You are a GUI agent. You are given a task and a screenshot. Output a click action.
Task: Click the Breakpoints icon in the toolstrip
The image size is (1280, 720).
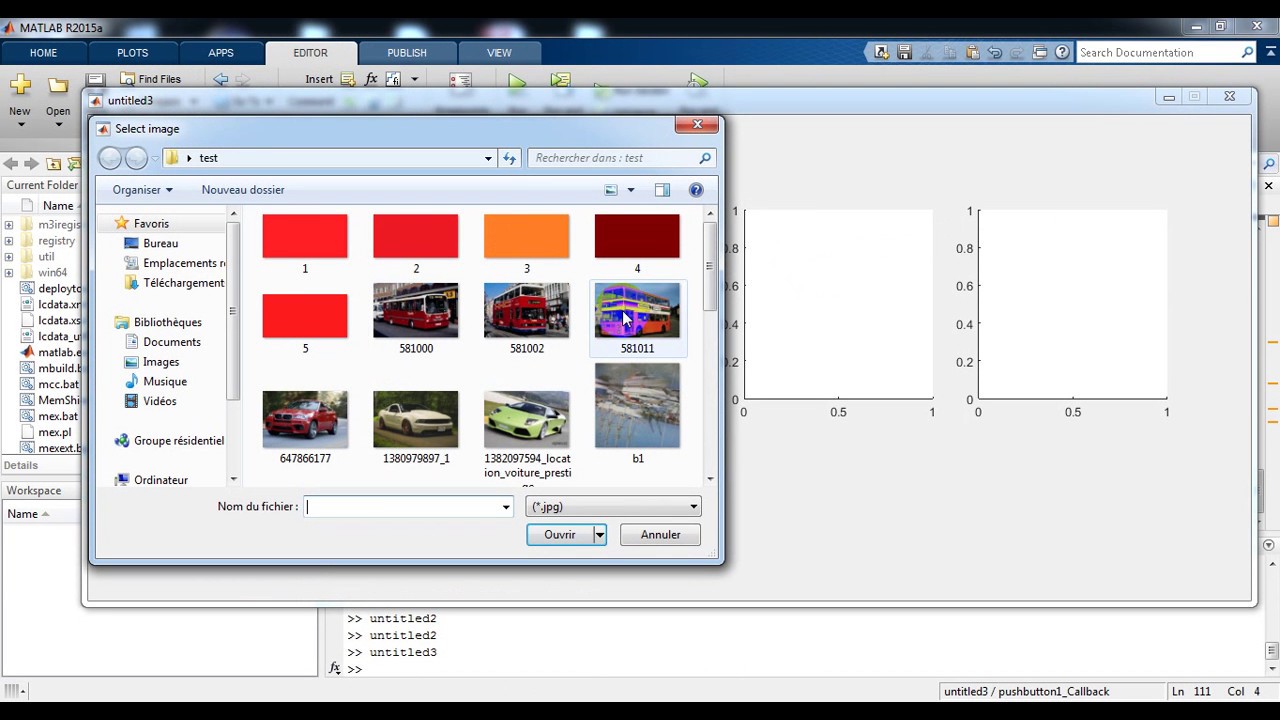coord(460,81)
